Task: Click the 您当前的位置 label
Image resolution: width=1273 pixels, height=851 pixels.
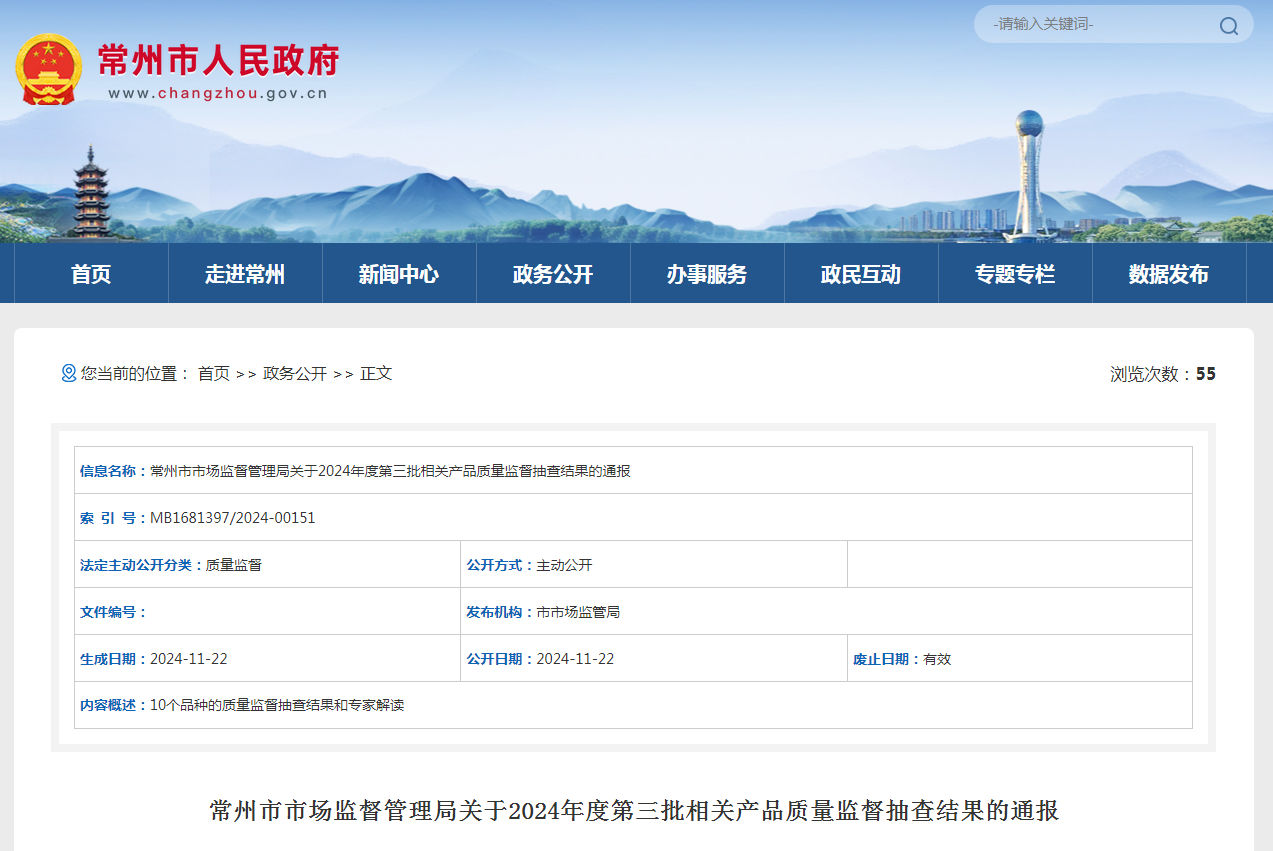Action: pos(135,373)
